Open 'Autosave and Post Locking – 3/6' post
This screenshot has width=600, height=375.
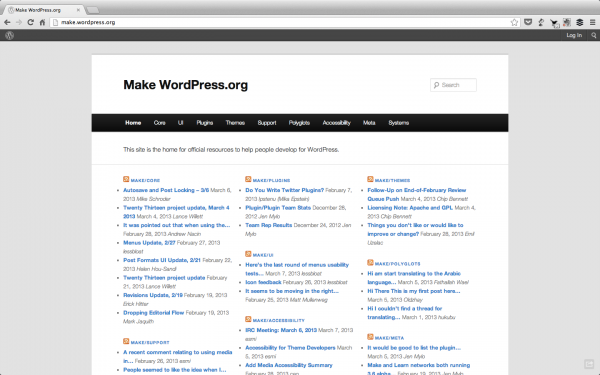(x=166, y=190)
